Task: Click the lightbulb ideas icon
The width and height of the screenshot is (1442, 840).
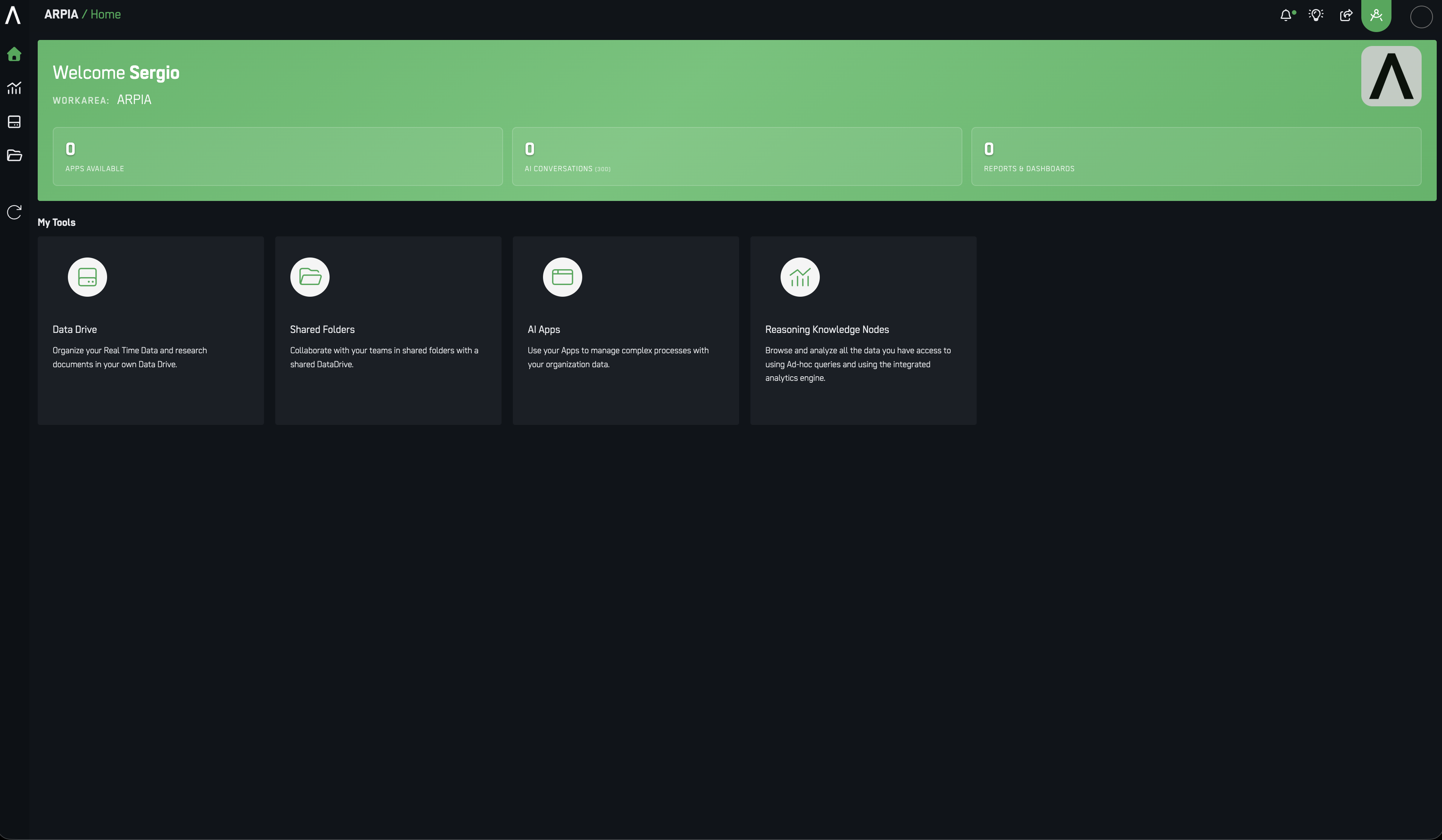Action: [x=1316, y=15]
